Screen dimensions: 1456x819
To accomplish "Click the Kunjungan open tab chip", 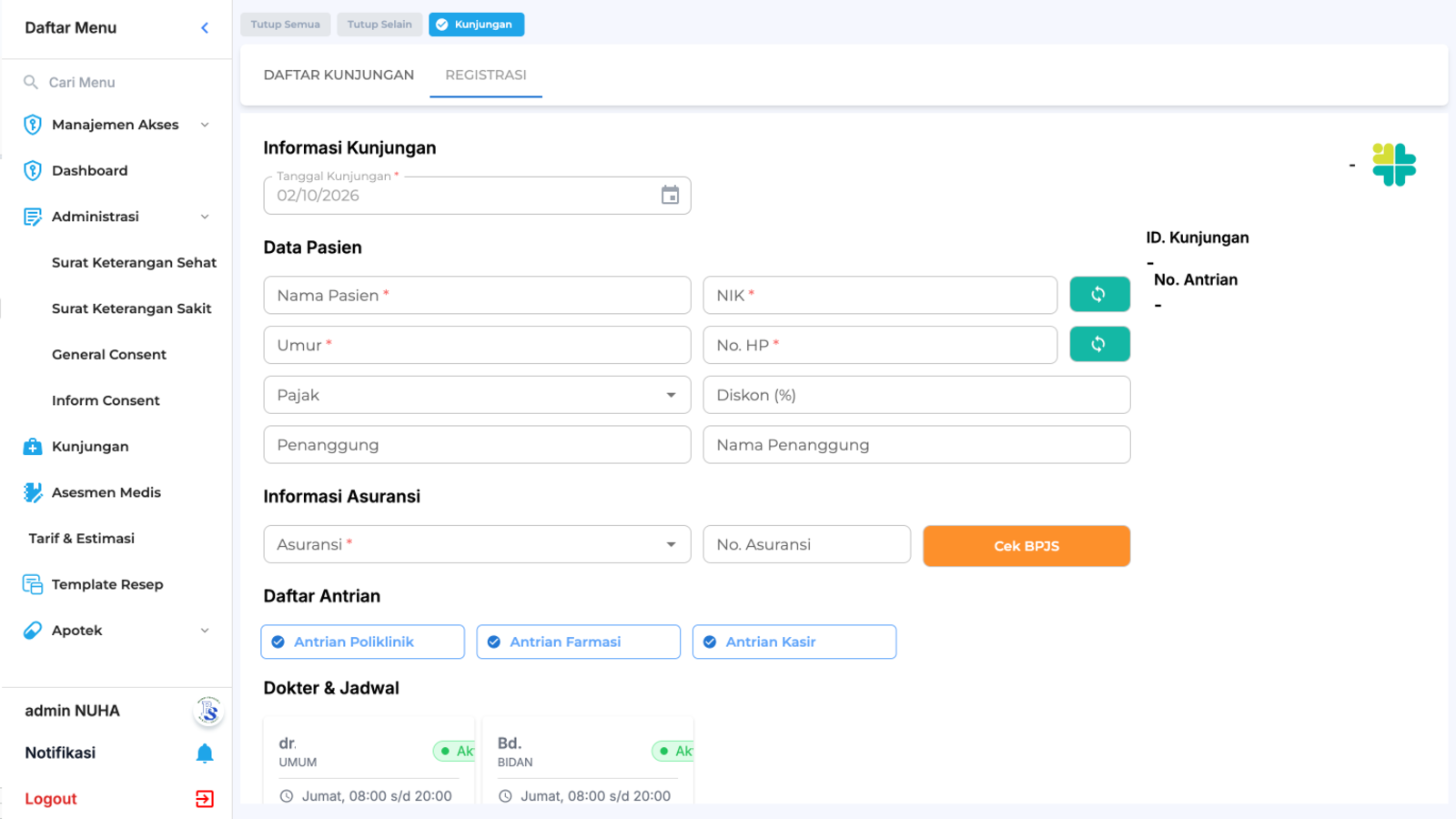I will click(x=476, y=25).
